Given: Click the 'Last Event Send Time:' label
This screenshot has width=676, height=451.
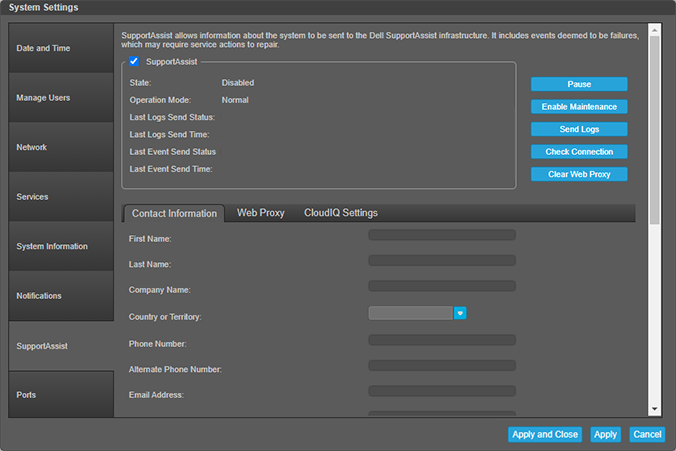Looking at the screenshot, I should [x=171, y=169].
